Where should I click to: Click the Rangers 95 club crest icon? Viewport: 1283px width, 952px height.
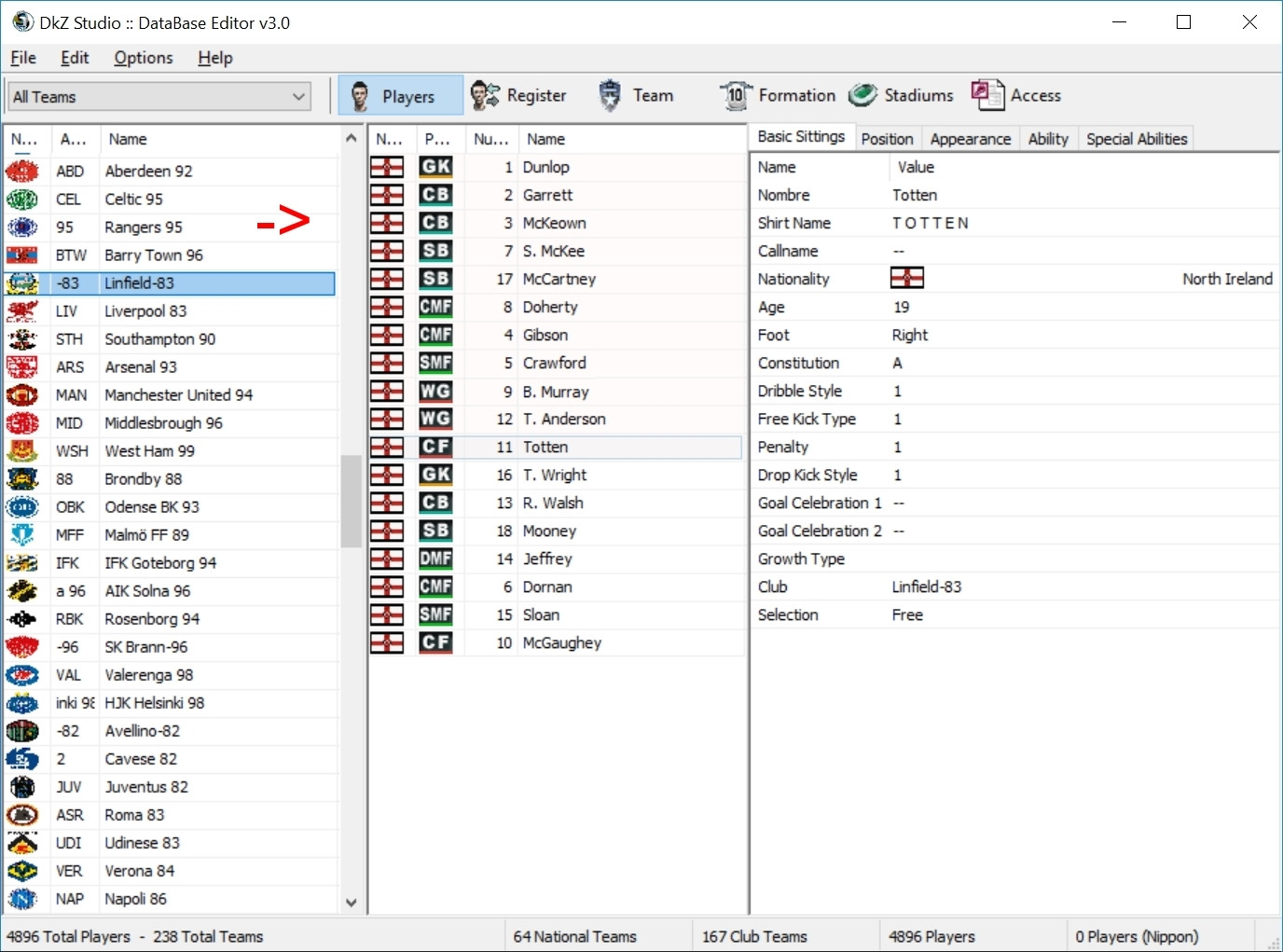[x=22, y=228]
